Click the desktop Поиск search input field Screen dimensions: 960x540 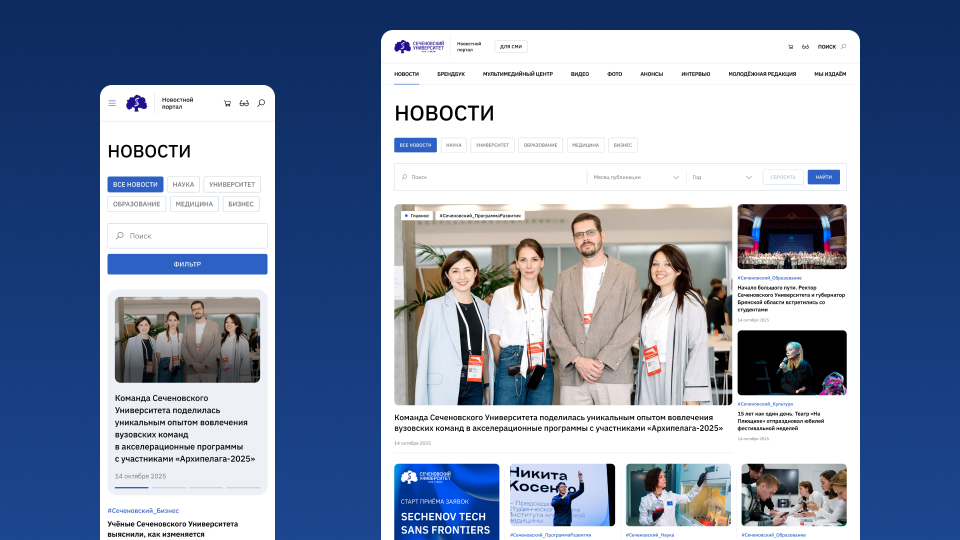coord(490,177)
